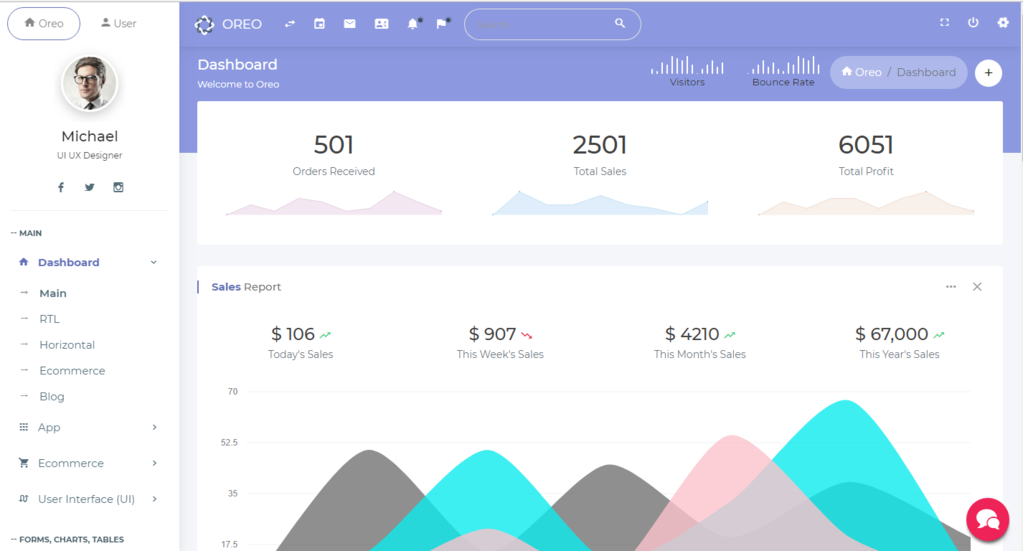Open the Sales Report three-dots menu
This screenshot has width=1023, height=551.
click(951, 287)
